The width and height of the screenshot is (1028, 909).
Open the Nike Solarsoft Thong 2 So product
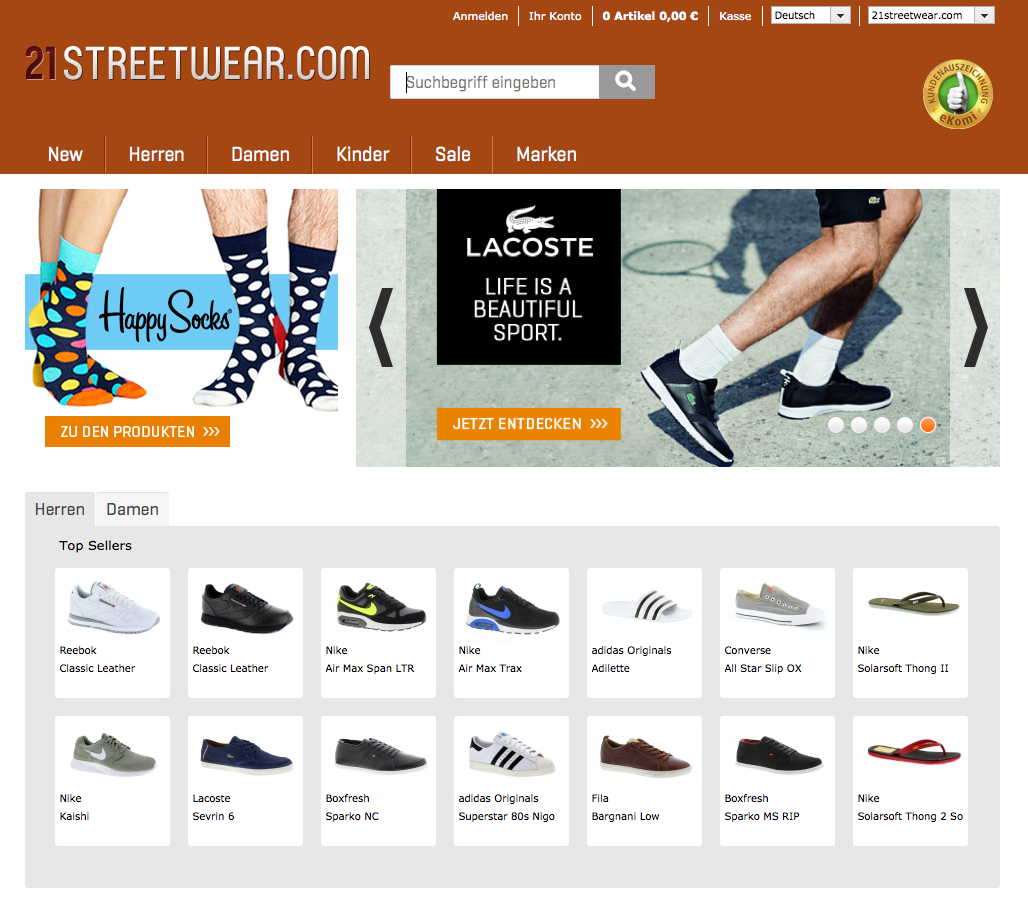pos(911,781)
